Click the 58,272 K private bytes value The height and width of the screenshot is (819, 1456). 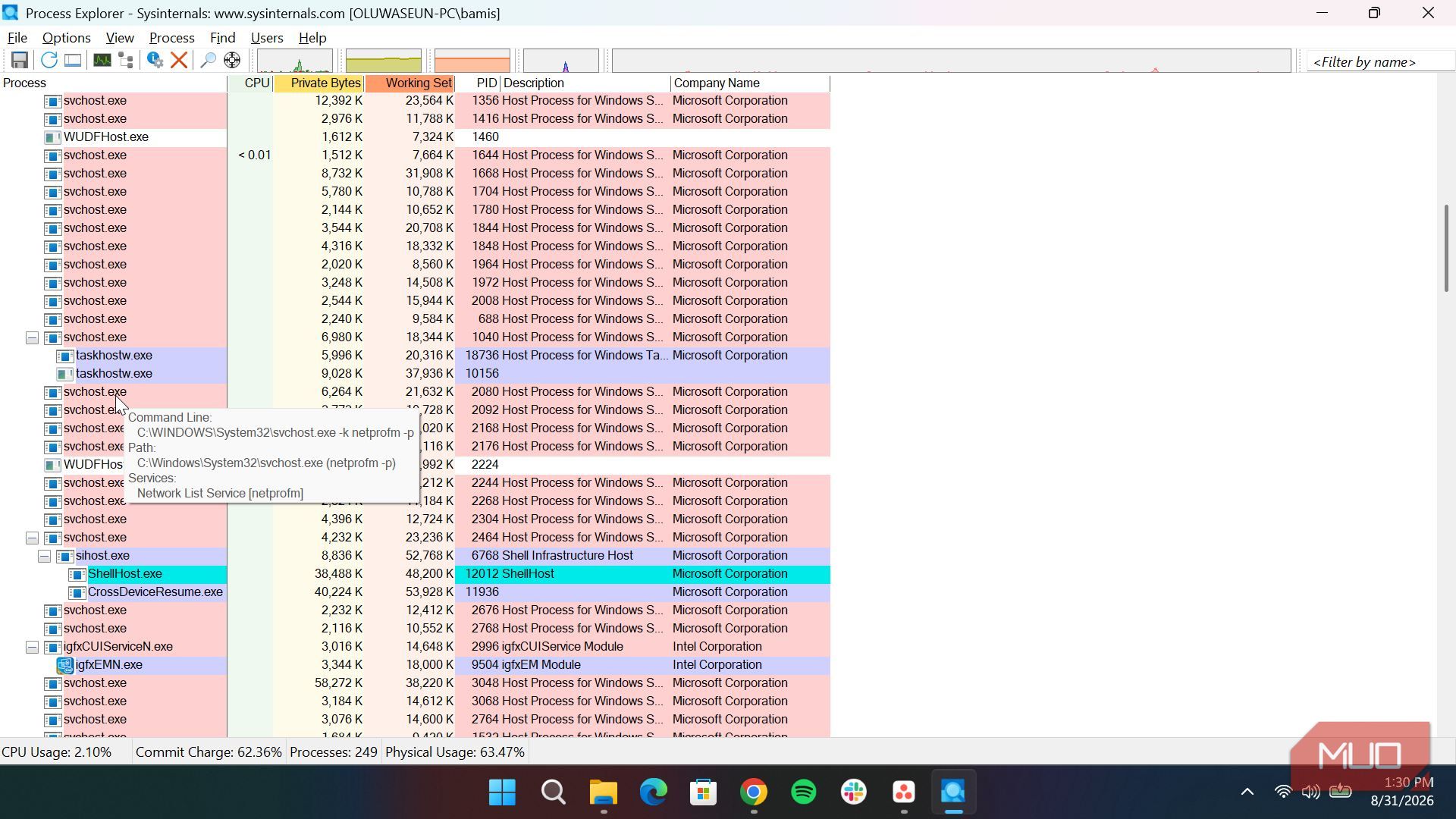point(338,683)
